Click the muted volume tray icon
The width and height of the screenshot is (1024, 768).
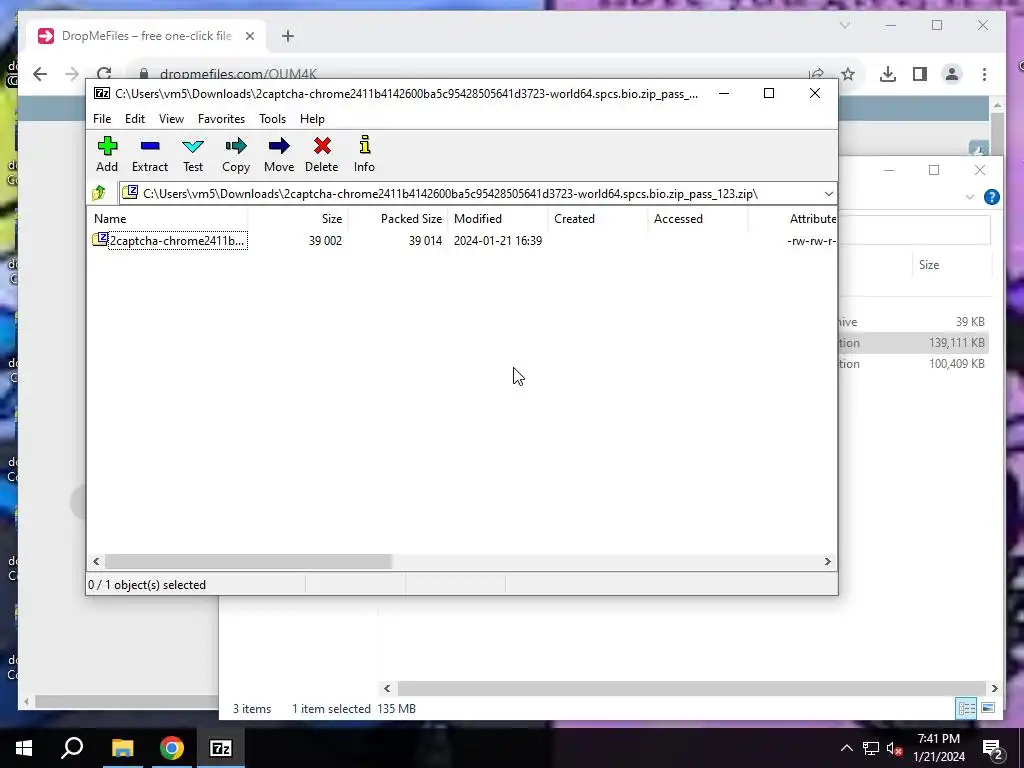pyautogui.click(x=895, y=748)
